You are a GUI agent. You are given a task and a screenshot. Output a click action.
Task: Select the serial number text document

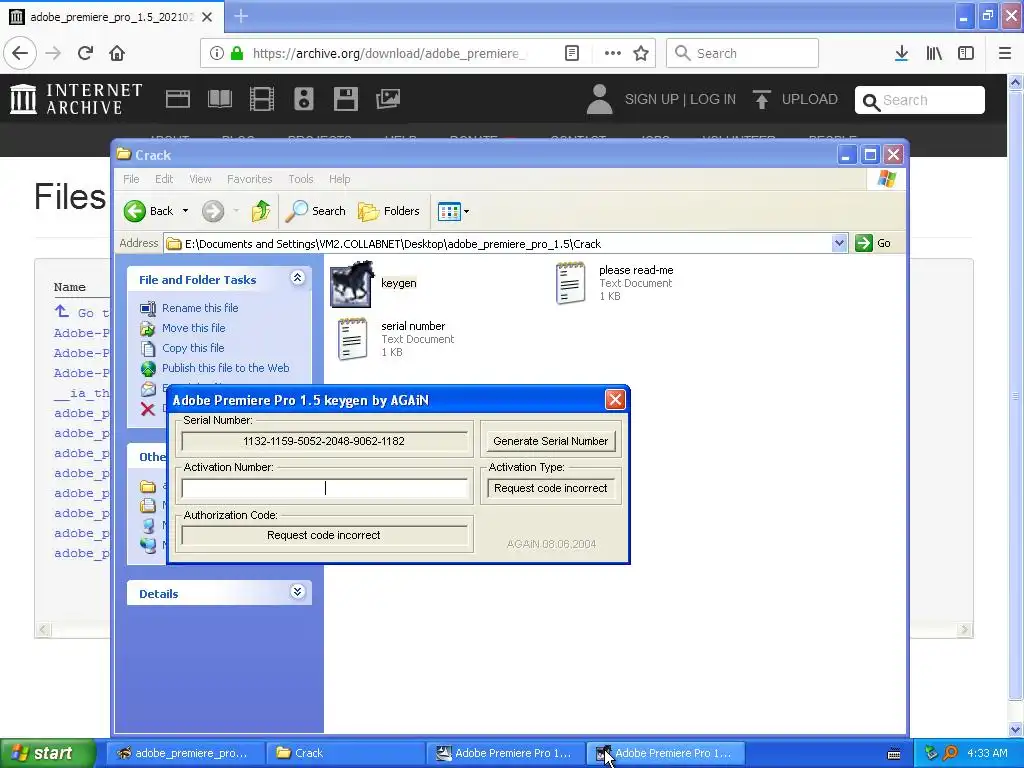[x=396, y=339]
